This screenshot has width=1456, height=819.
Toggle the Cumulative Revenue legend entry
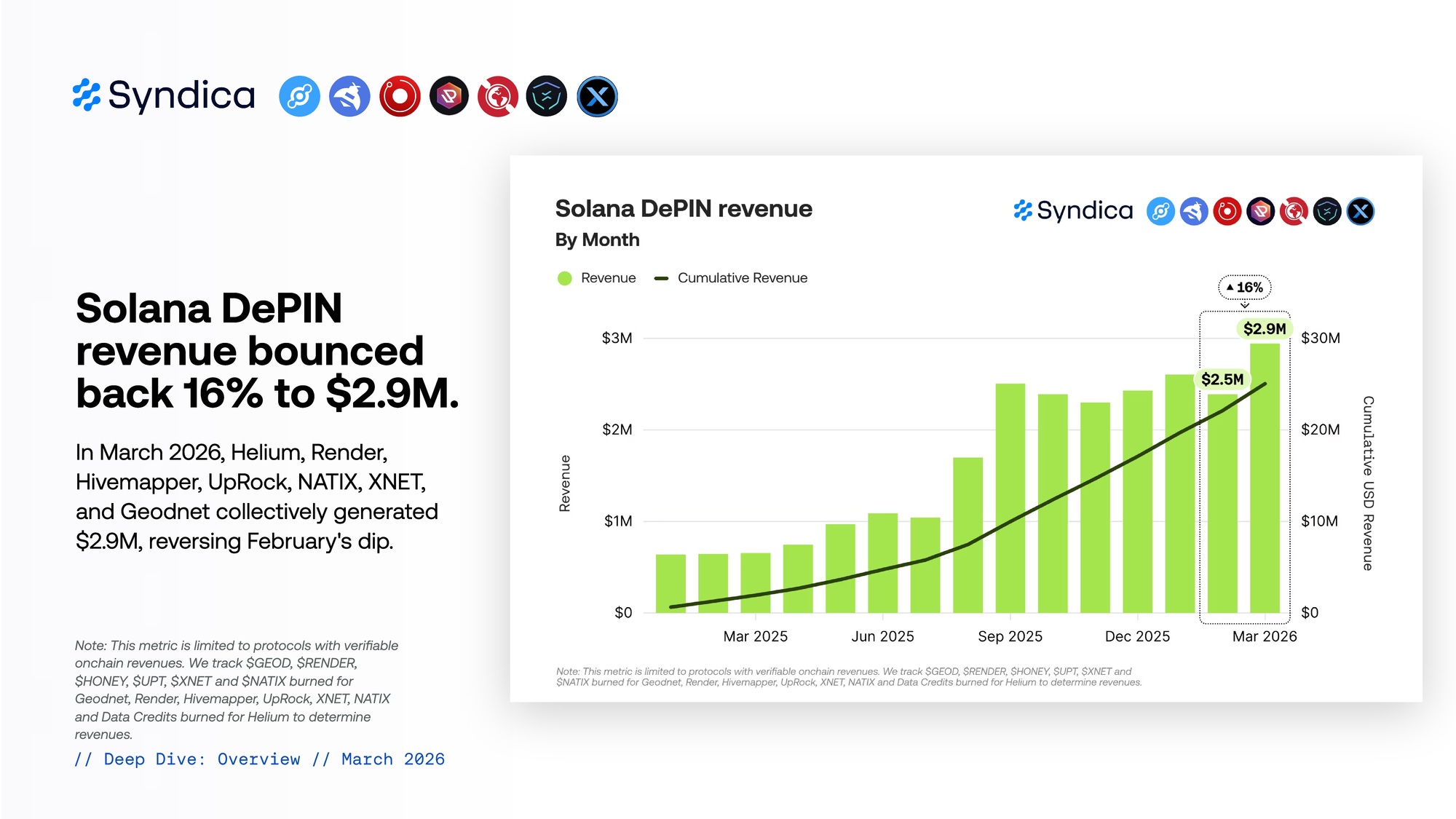pyautogui.click(x=742, y=278)
